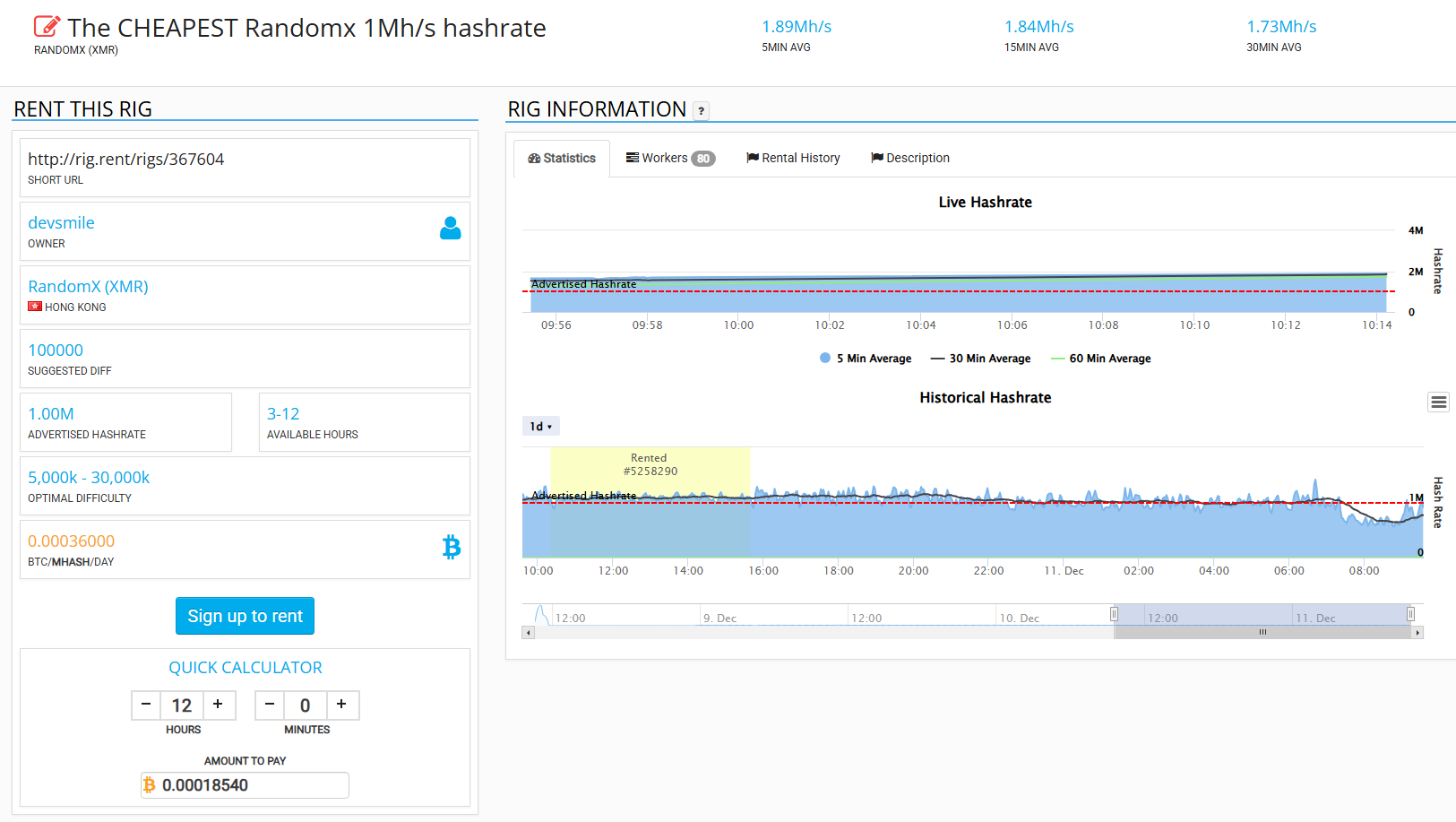Click the orange Bitcoin icon in amount field
Image resolution: width=1456 pixels, height=822 pixels.
point(150,785)
